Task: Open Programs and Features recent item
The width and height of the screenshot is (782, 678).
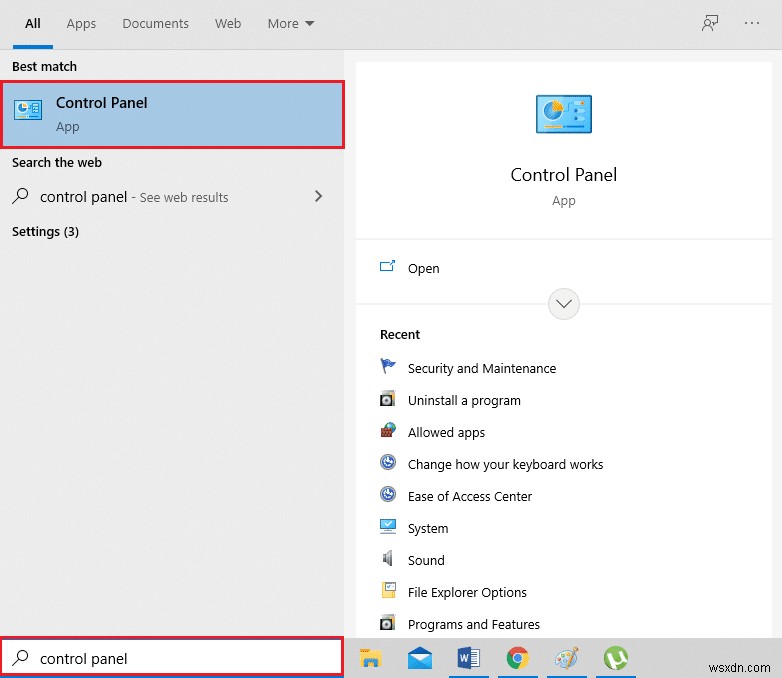Action: click(473, 624)
